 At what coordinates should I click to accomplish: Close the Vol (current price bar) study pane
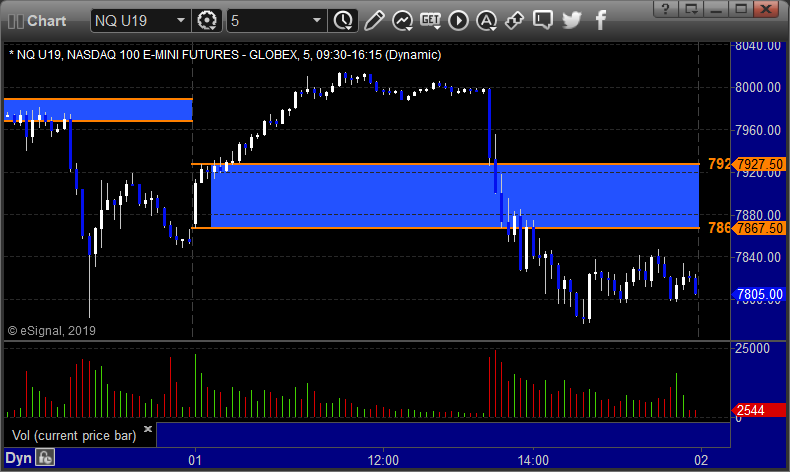pyautogui.click(x=148, y=429)
